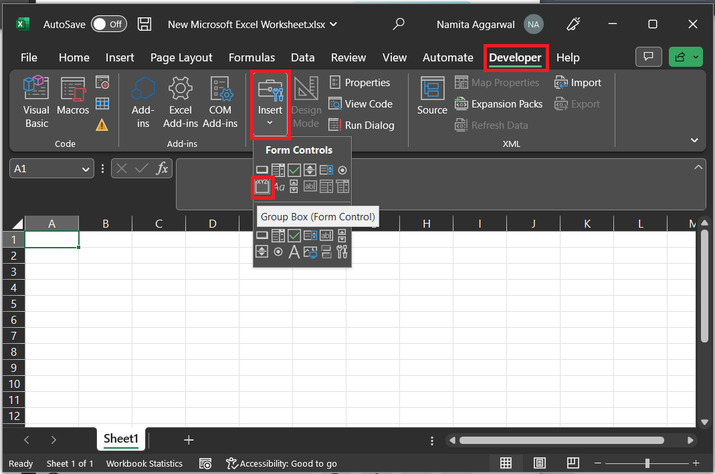Expand the formula bar
The width and height of the screenshot is (715, 474).
(698, 167)
